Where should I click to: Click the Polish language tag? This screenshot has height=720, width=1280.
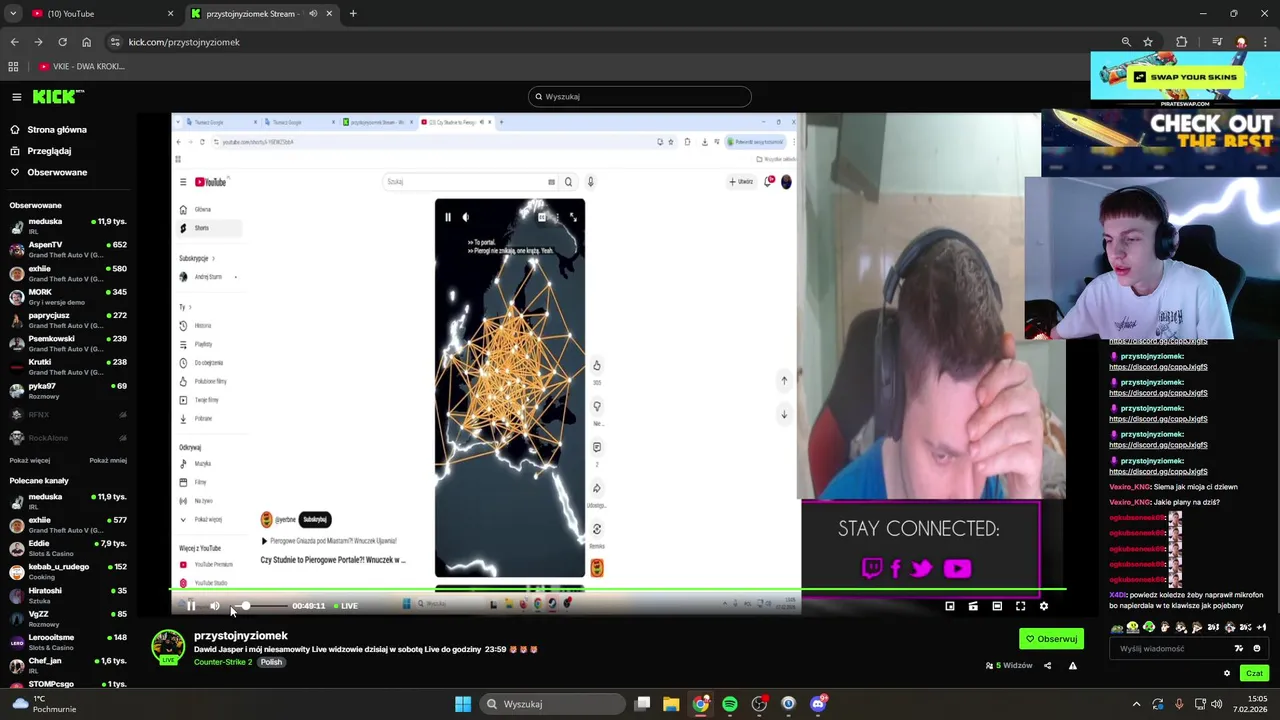pyautogui.click(x=271, y=662)
